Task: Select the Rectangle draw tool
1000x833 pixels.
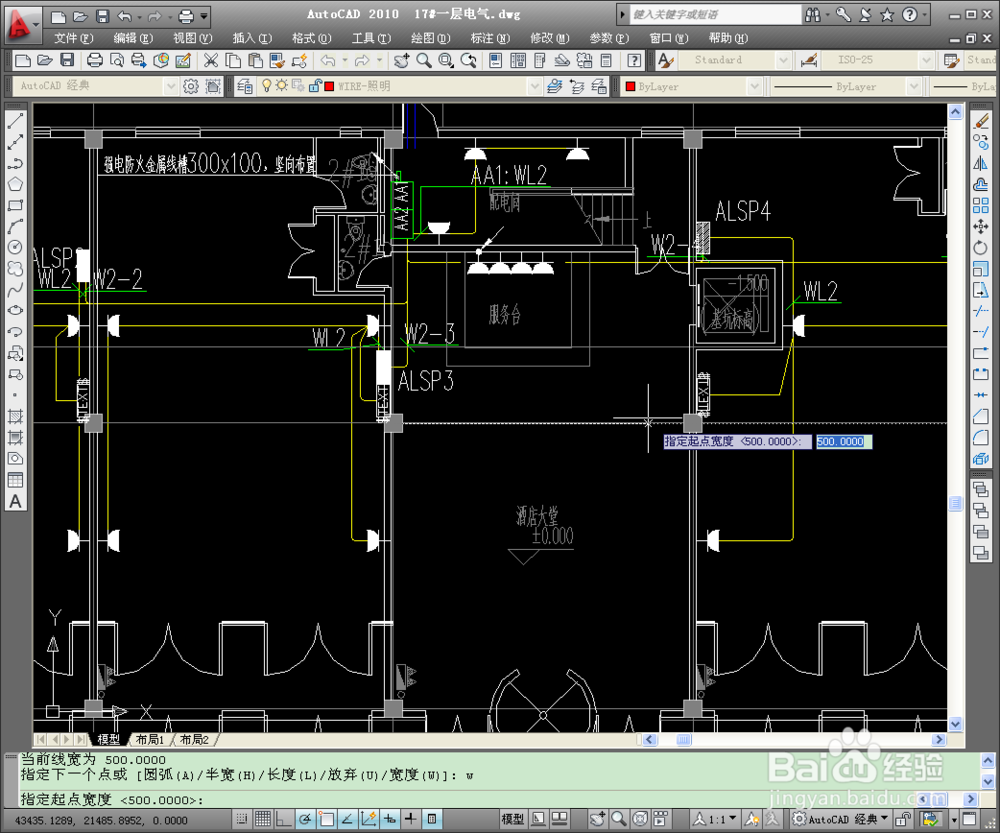Action: (15, 205)
